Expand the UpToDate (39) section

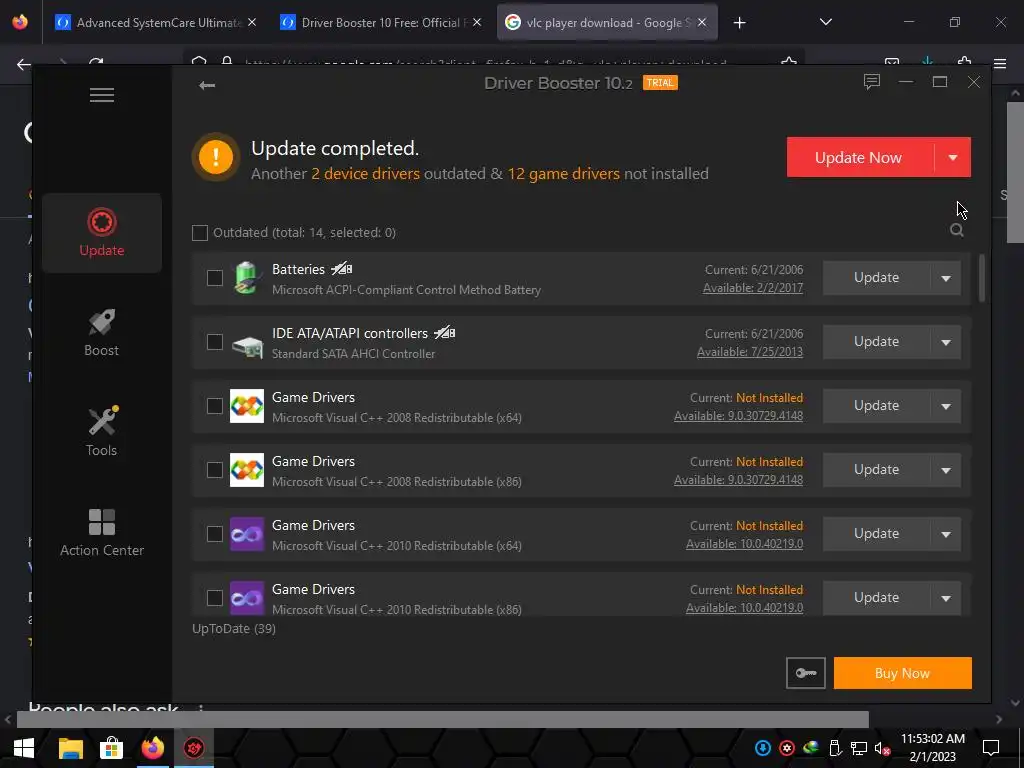pos(234,628)
